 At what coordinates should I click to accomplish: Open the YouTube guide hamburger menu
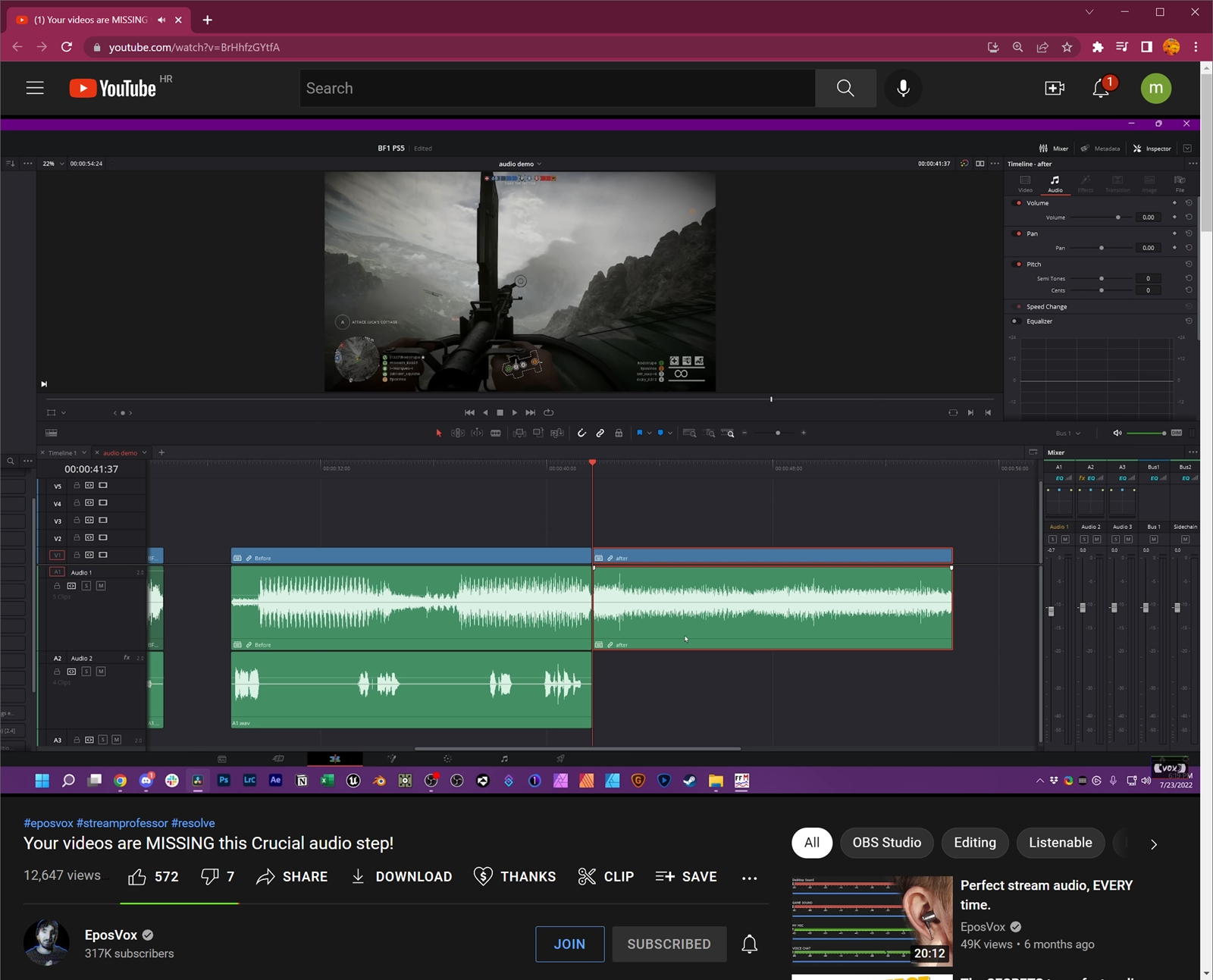35,88
